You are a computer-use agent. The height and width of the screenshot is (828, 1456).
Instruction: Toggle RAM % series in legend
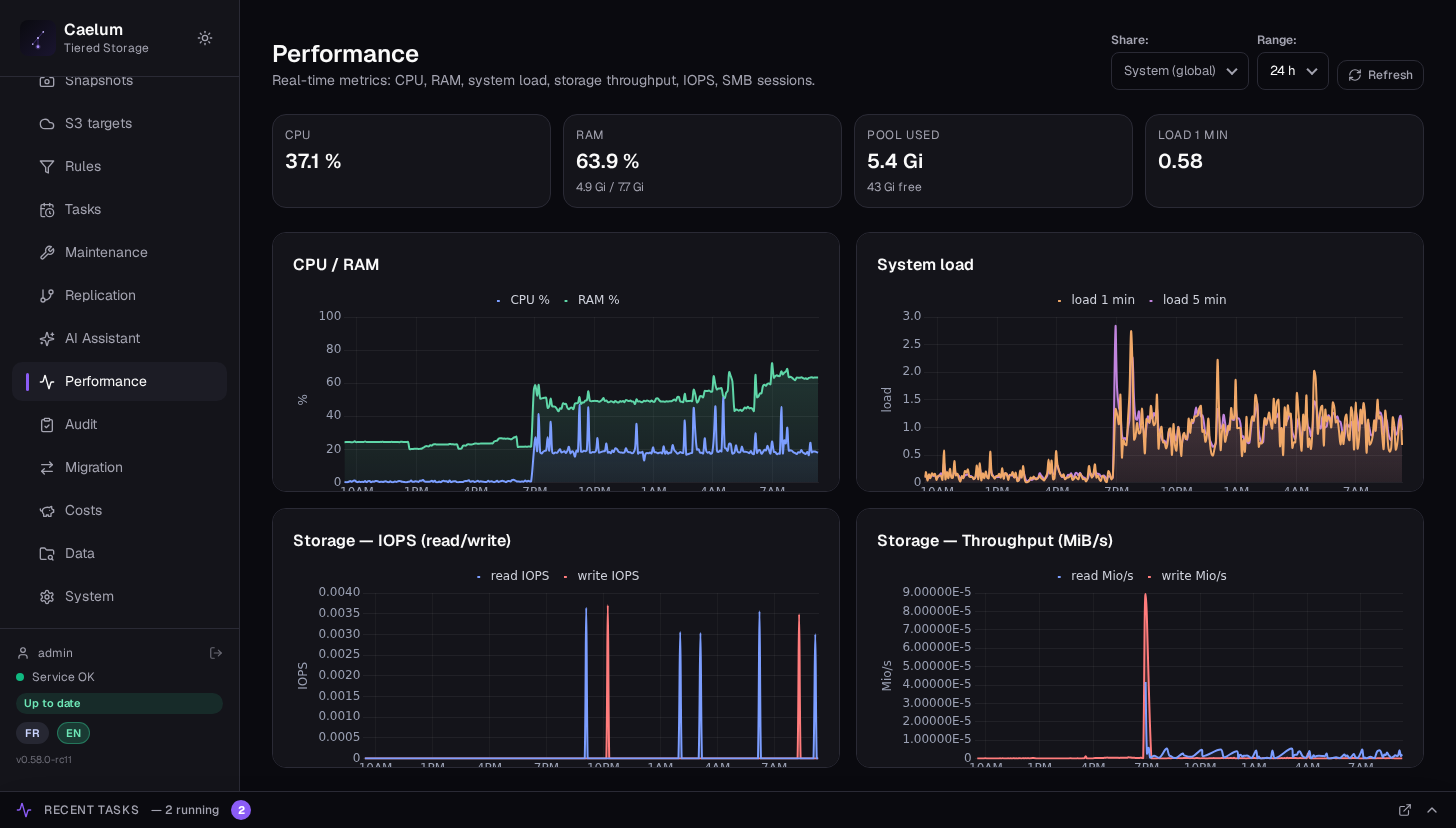[x=592, y=300]
